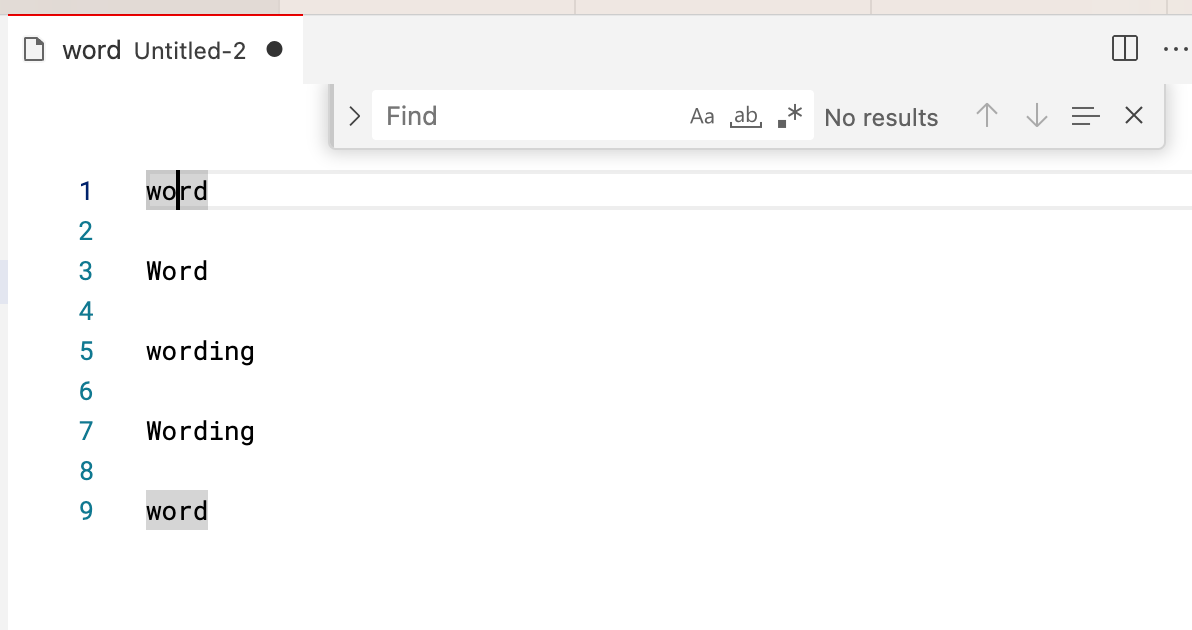Viewport: 1192px width, 630px height.
Task: Click line number 5 in the gutter
Action: 86,351
